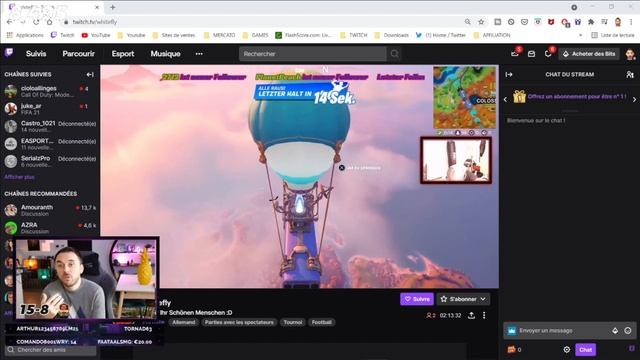Collapse the stream chat panel
The width and height of the screenshot is (640, 360).
coord(509,74)
